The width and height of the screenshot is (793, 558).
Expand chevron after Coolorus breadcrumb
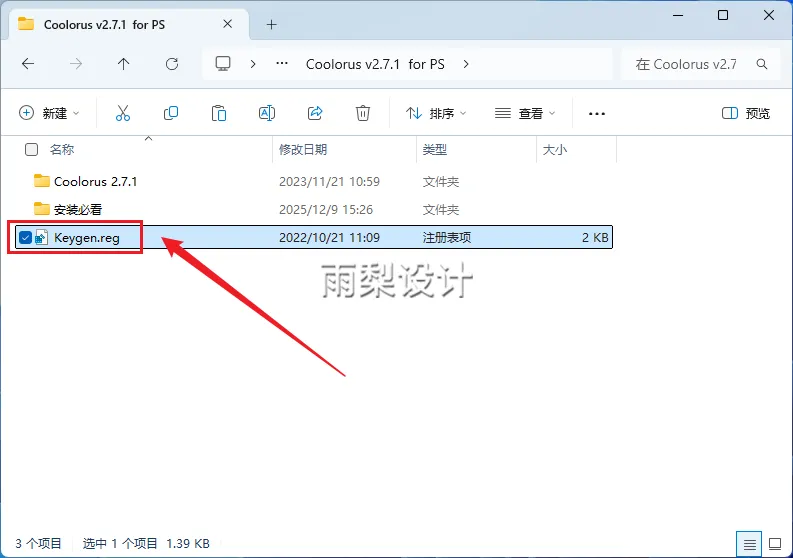pyautogui.click(x=466, y=64)
